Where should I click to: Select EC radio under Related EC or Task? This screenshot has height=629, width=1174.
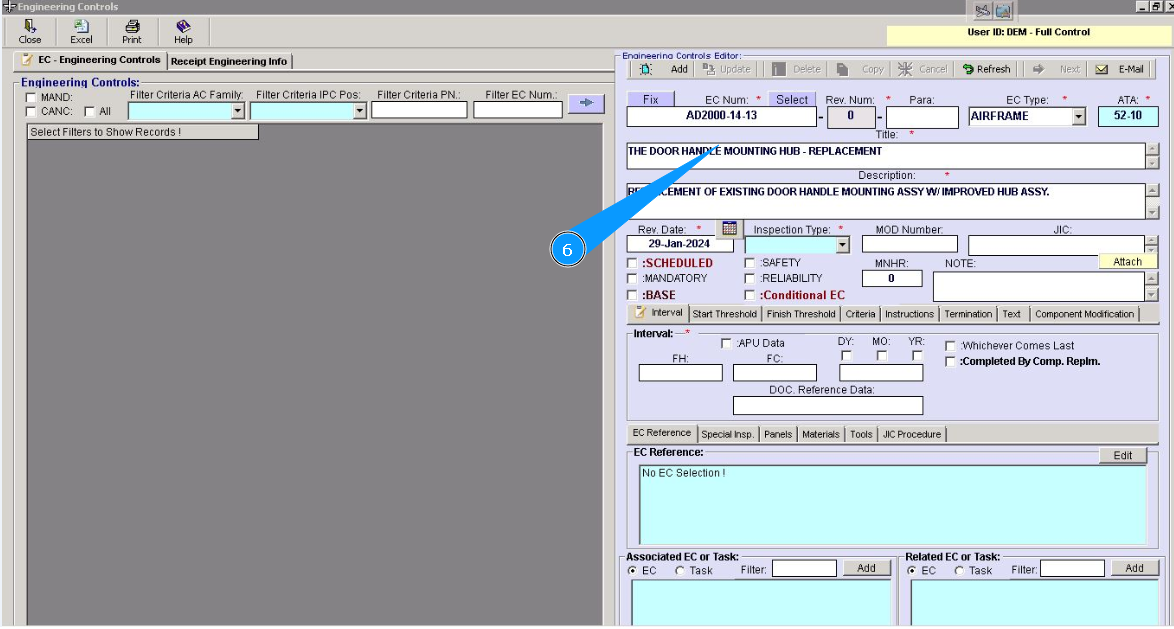(912, 571)
